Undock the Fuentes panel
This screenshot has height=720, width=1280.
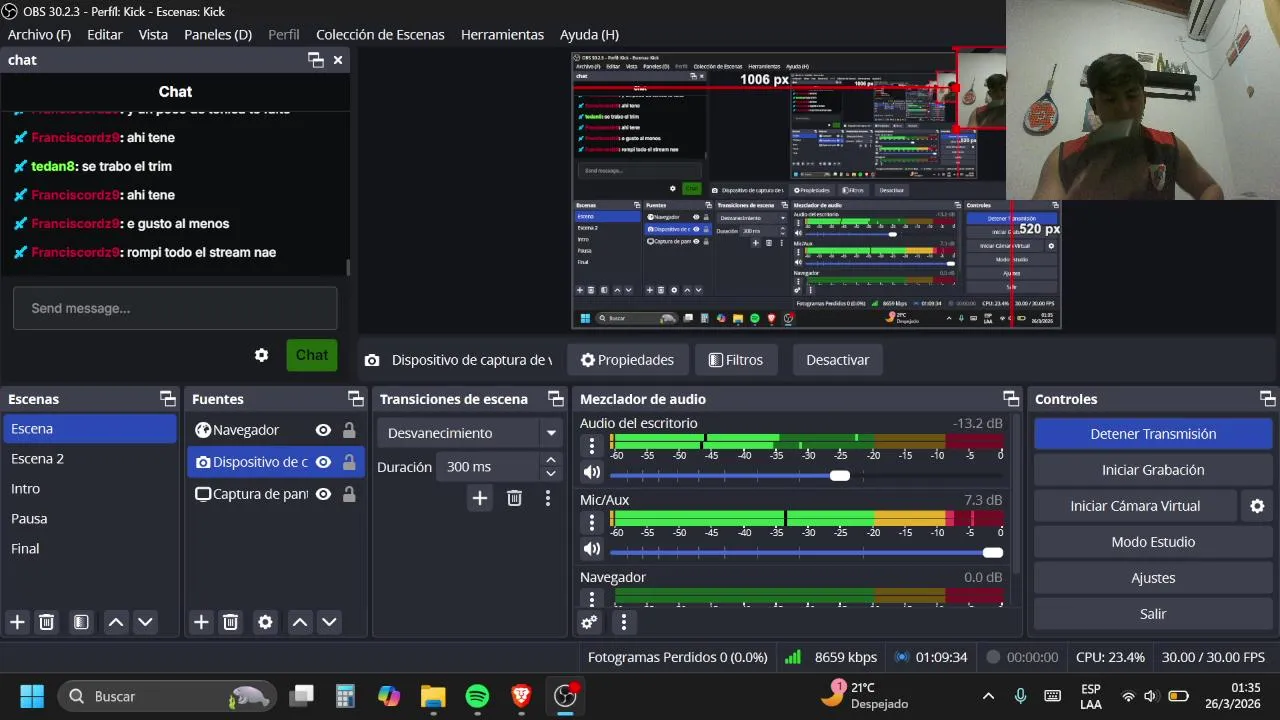click(x=354, y=399)
